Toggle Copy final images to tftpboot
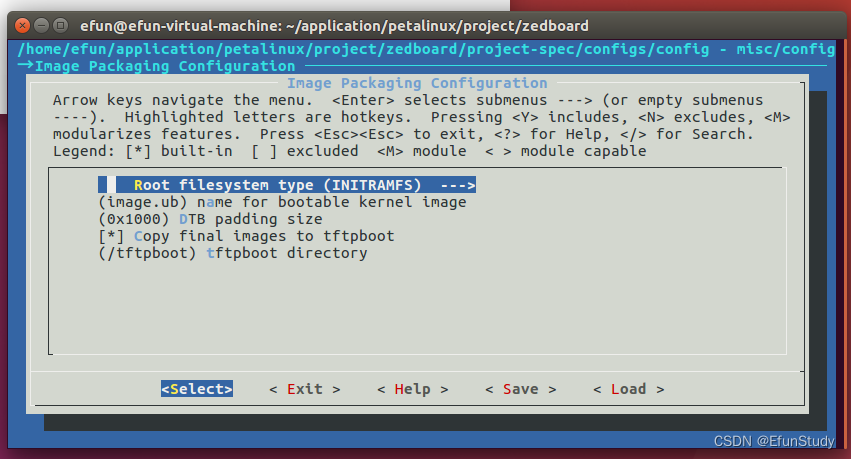The height and width of the screenshot is (459, 851). 246,236
